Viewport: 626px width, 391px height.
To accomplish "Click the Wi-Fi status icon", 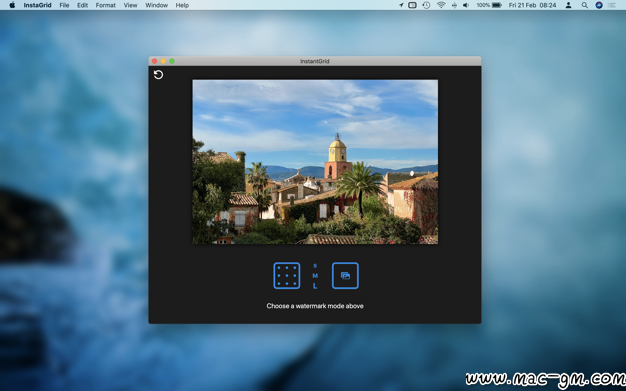I will tap(441, 5).
